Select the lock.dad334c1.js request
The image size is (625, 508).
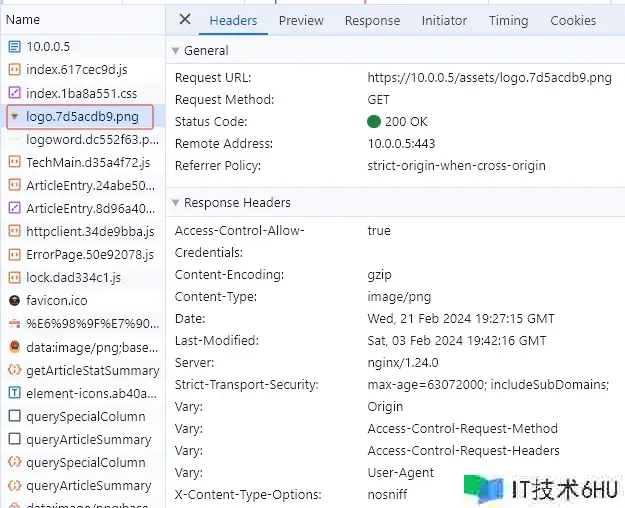(73, 277)
